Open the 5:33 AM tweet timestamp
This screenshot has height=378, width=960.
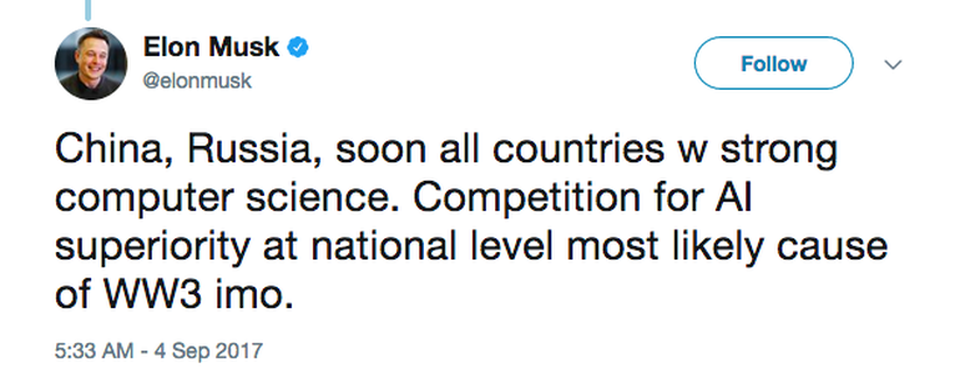point(94,351)
